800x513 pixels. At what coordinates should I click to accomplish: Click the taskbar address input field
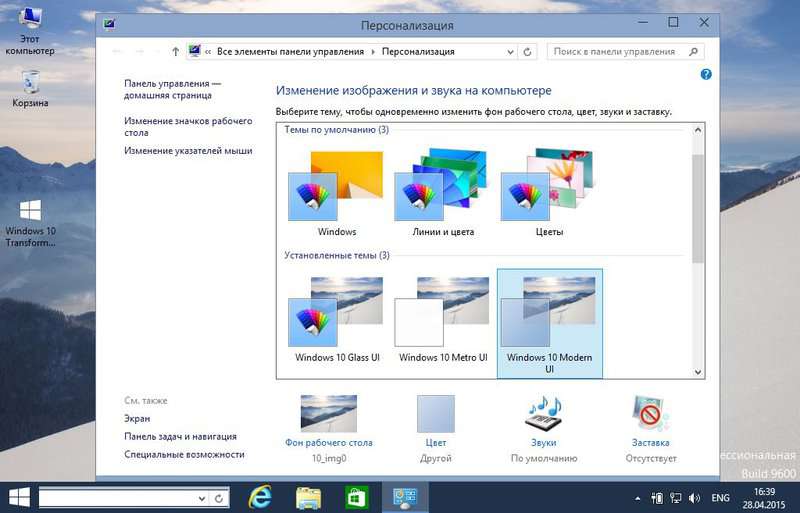(x=117, y=498)
